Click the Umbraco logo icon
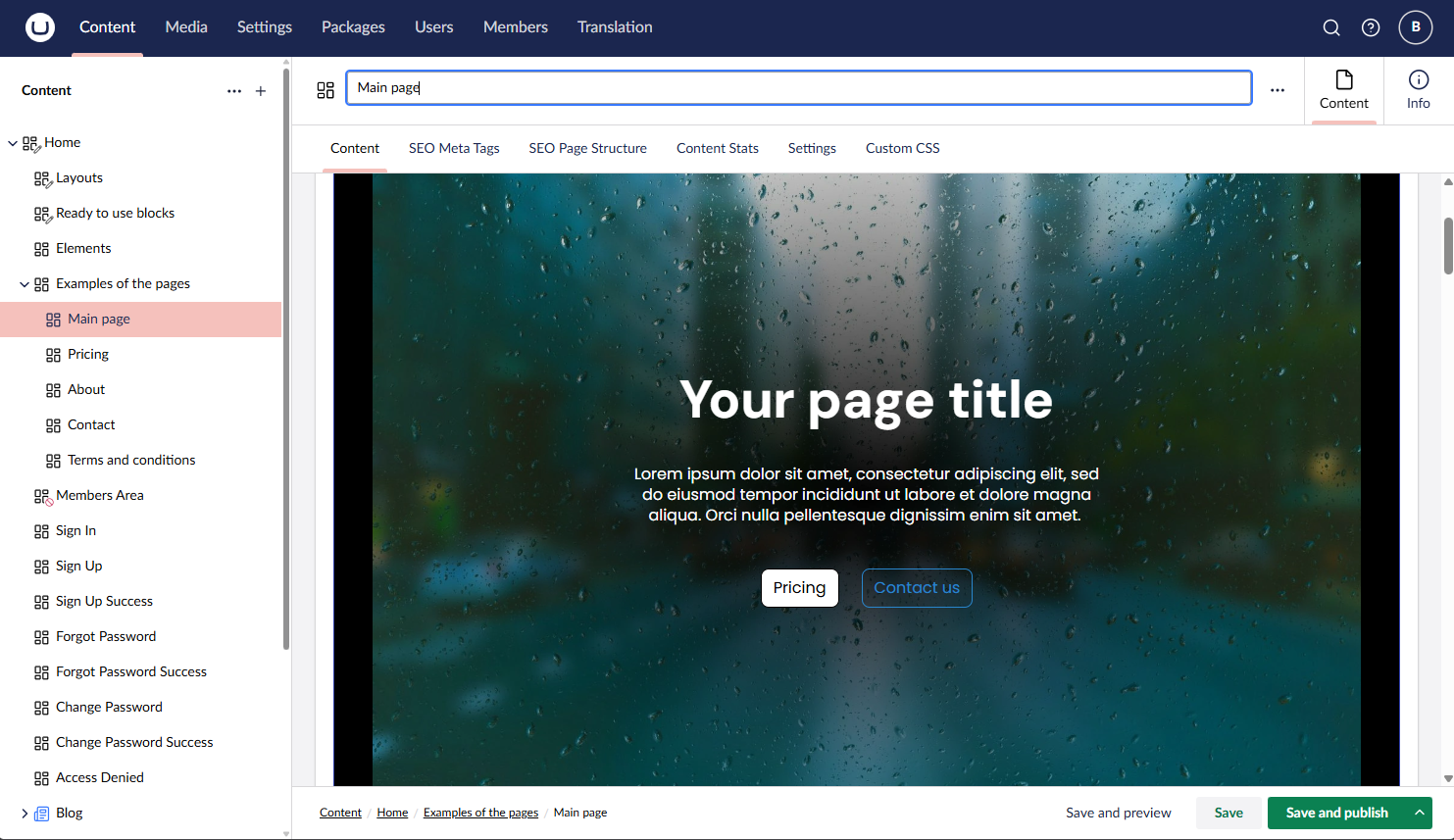The height and width of the screenshot is (840, 1454). click(x=40, y=27)
